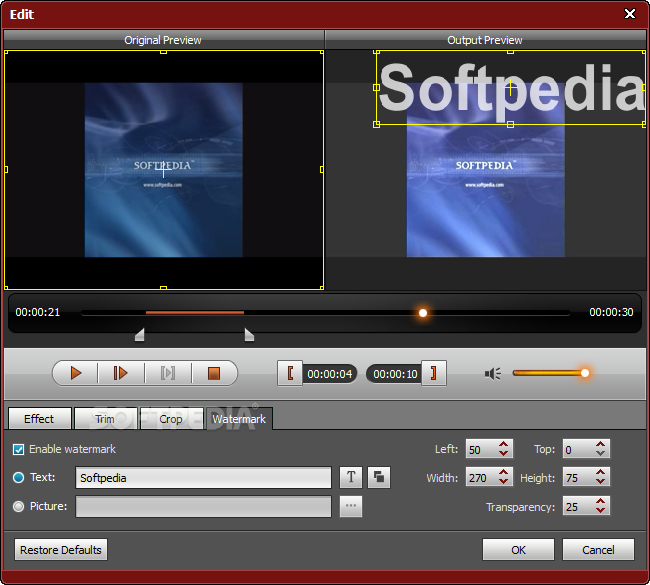Start playback with the Play button
The image size is (650, 585).
[x=75, y=373]
